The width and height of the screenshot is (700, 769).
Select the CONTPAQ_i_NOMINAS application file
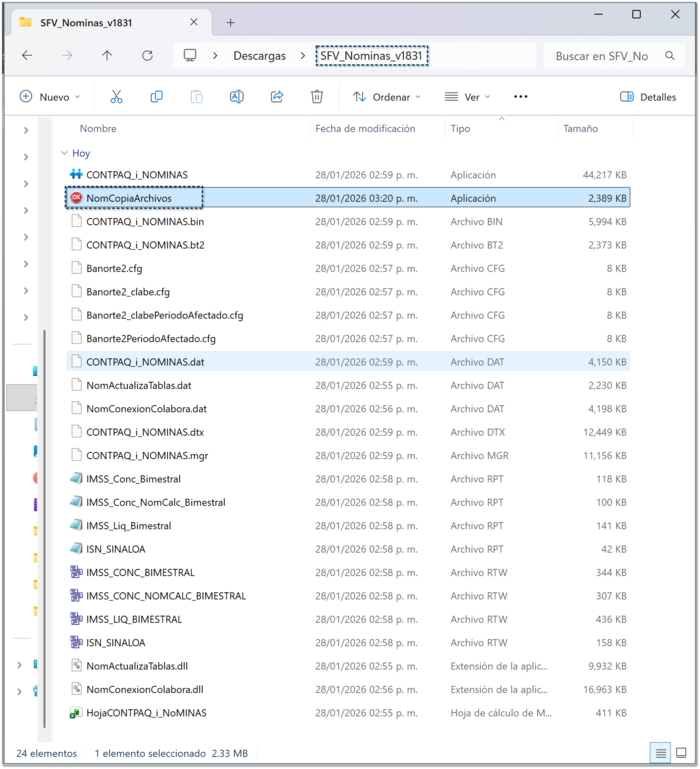pyautogui.click(x=136, y=175)
